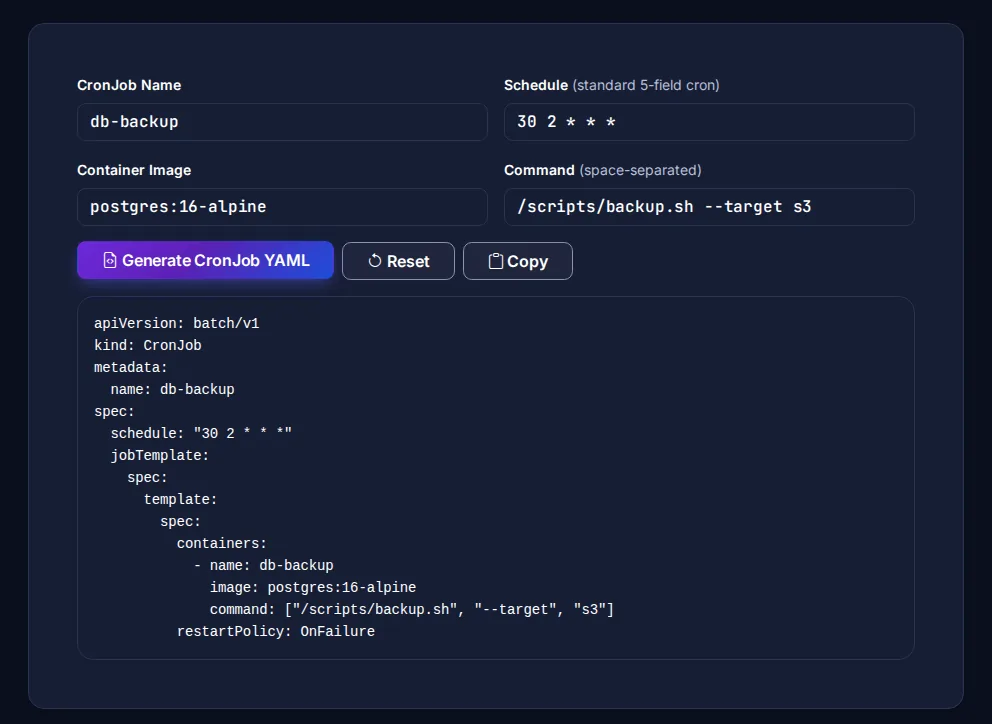
Task: Click the 'Schedule' label text
Action: [536, 85]
